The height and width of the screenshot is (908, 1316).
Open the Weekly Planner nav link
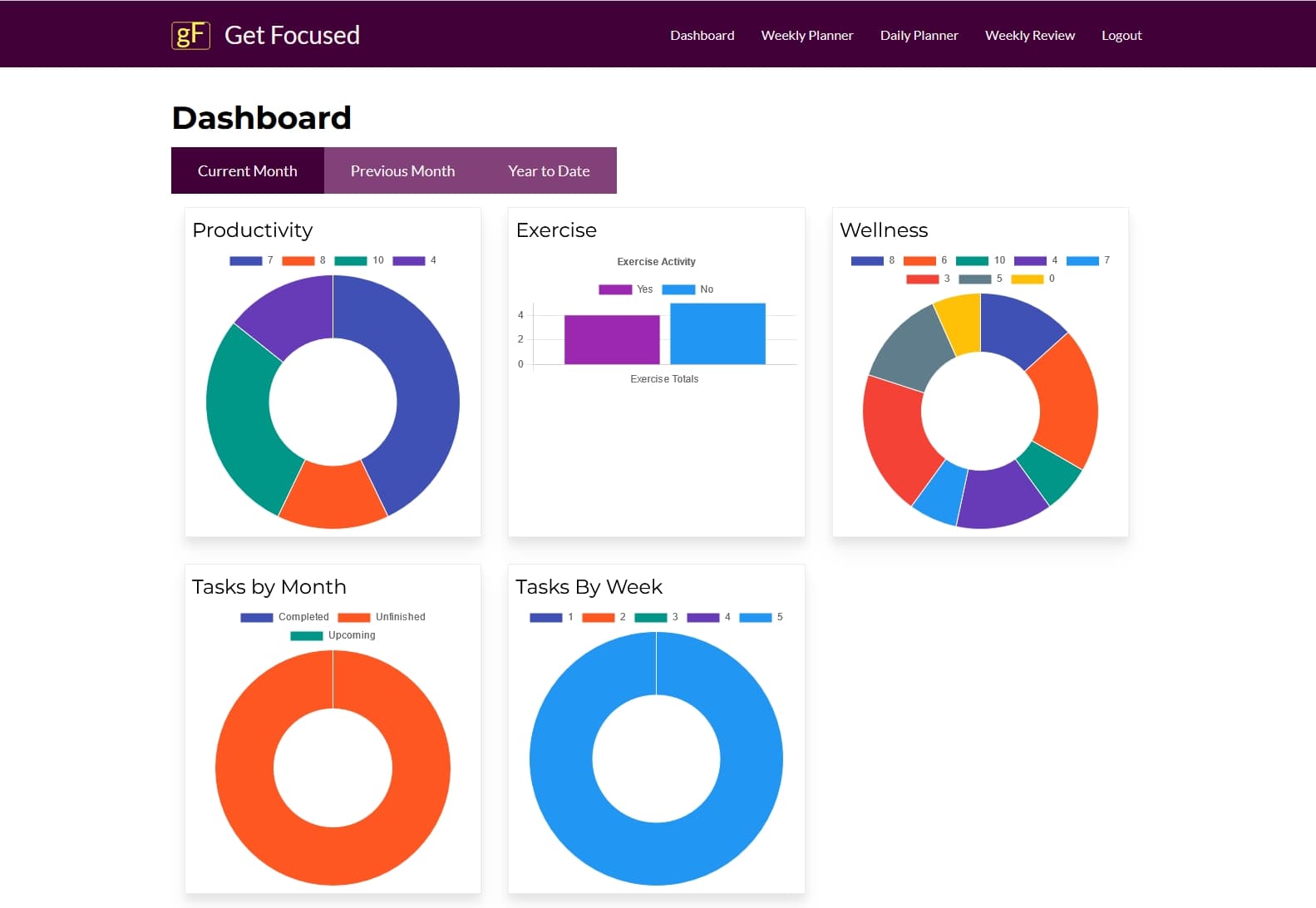(x=807, y=35)
